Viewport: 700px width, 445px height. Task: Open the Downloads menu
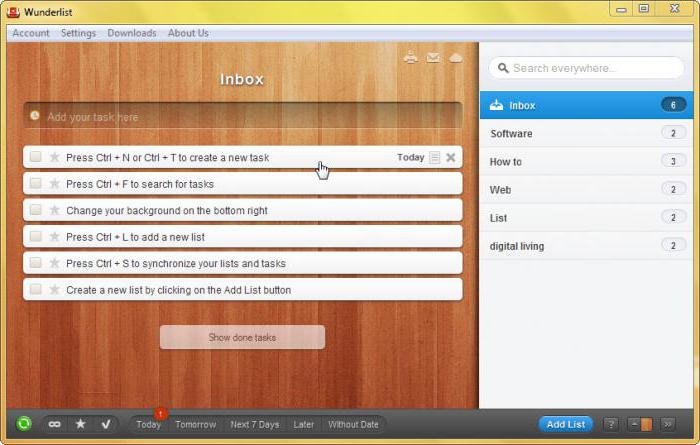[132, 33]
